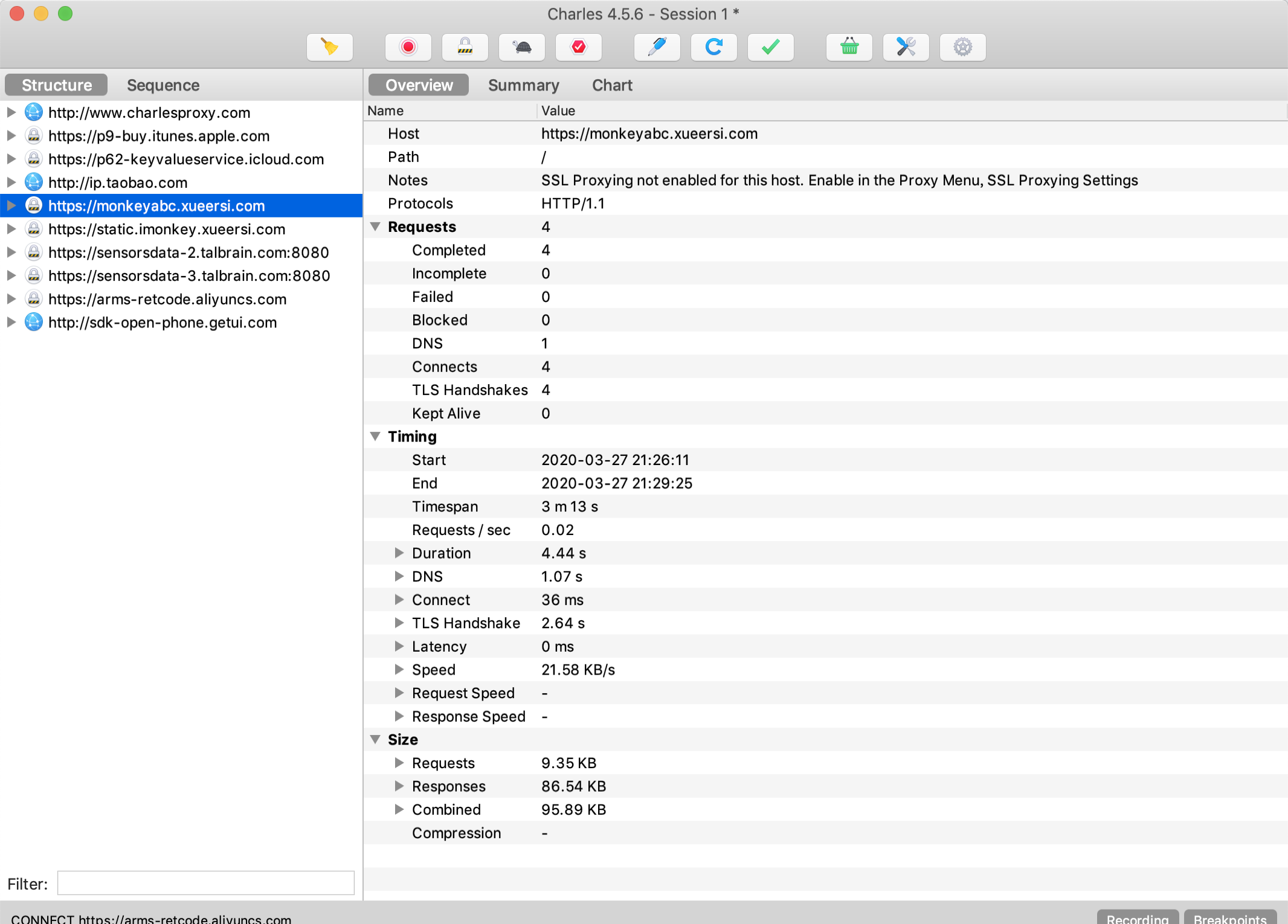Switch to the Sequence view
This screenshot has width=1288, height=924.
coord(163,85)
